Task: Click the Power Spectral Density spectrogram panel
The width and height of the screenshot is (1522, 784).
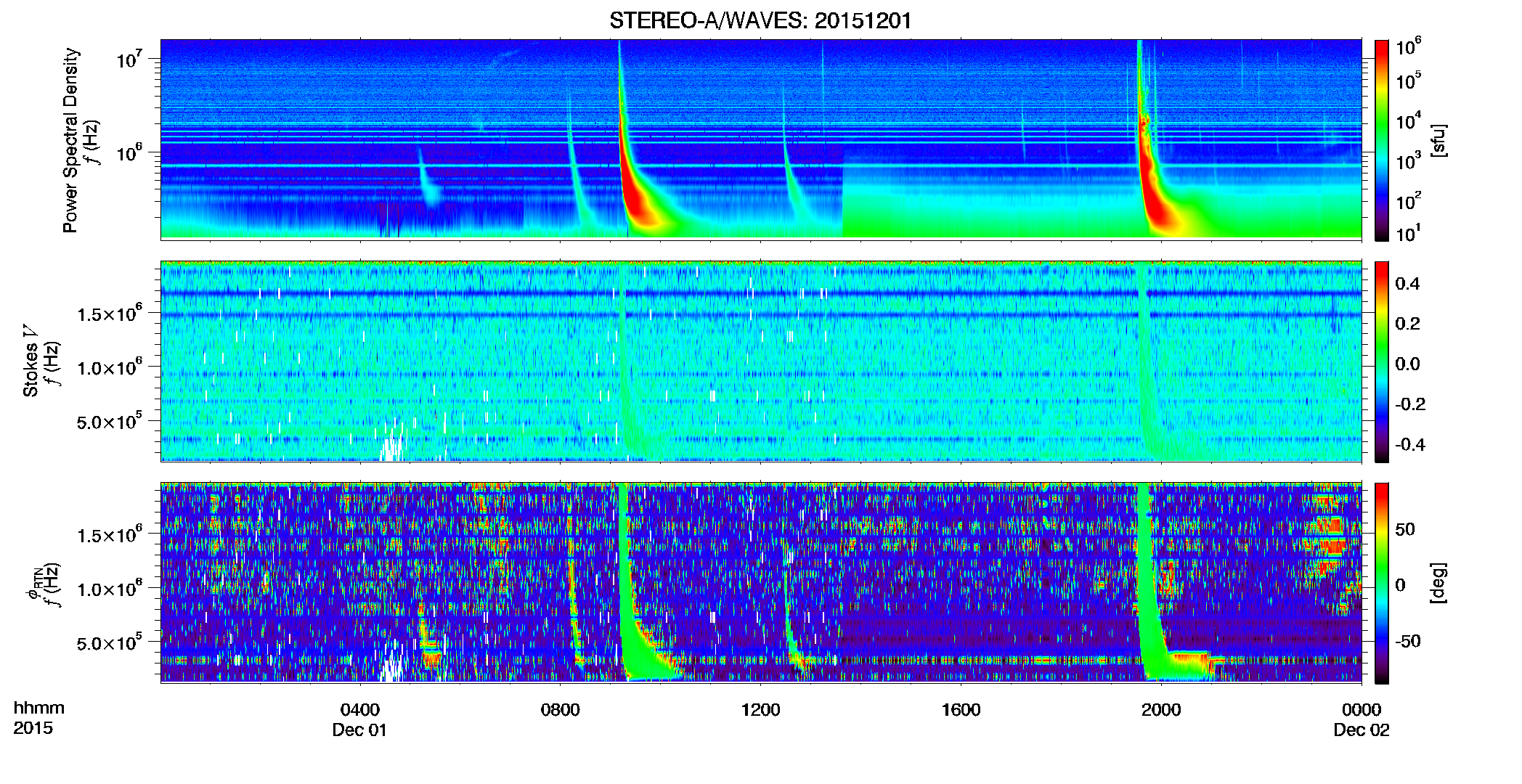Action: tap(761, 139)
